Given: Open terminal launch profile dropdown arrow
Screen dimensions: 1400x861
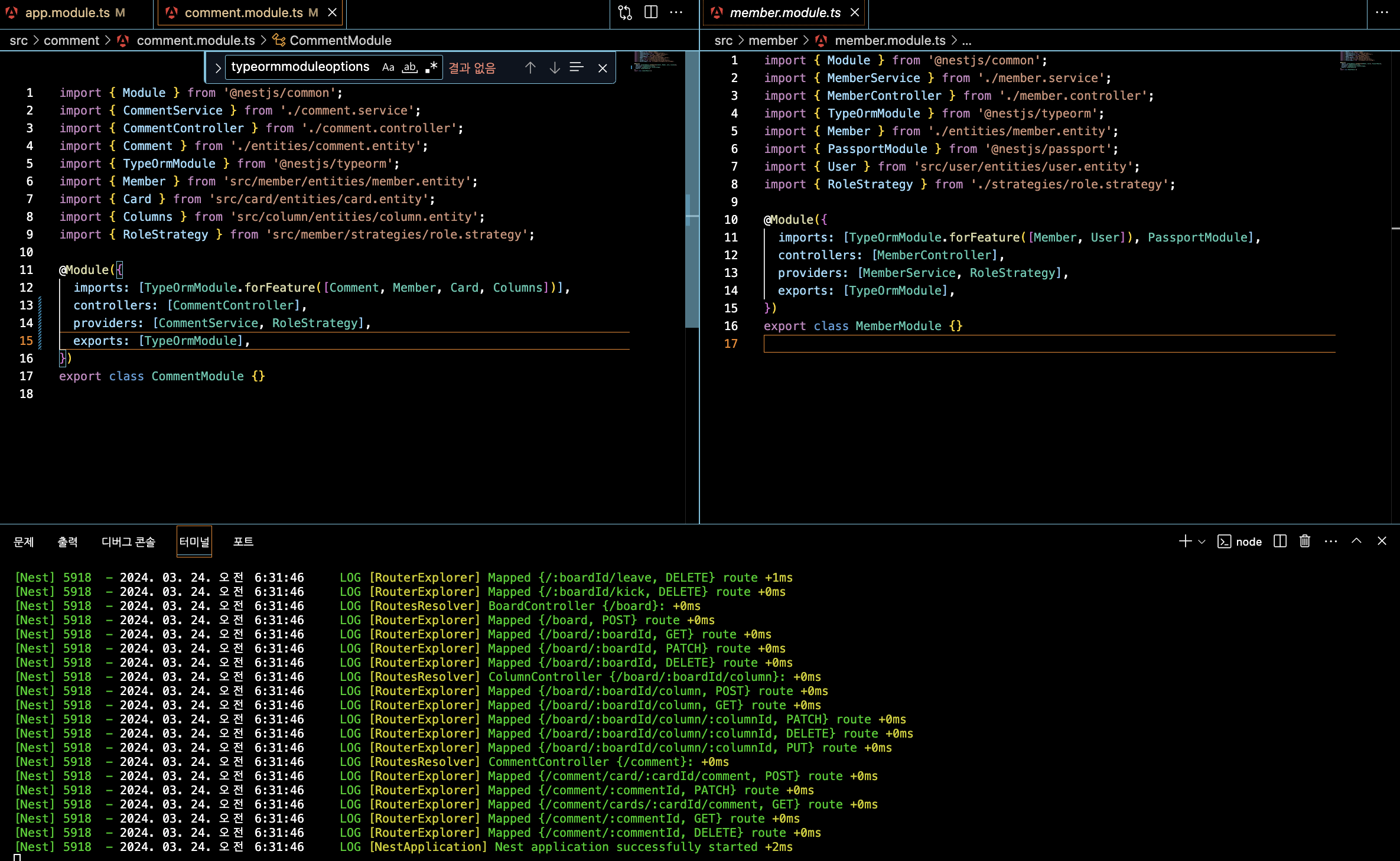Looking at the screenshot, I should coord(1202,541).
